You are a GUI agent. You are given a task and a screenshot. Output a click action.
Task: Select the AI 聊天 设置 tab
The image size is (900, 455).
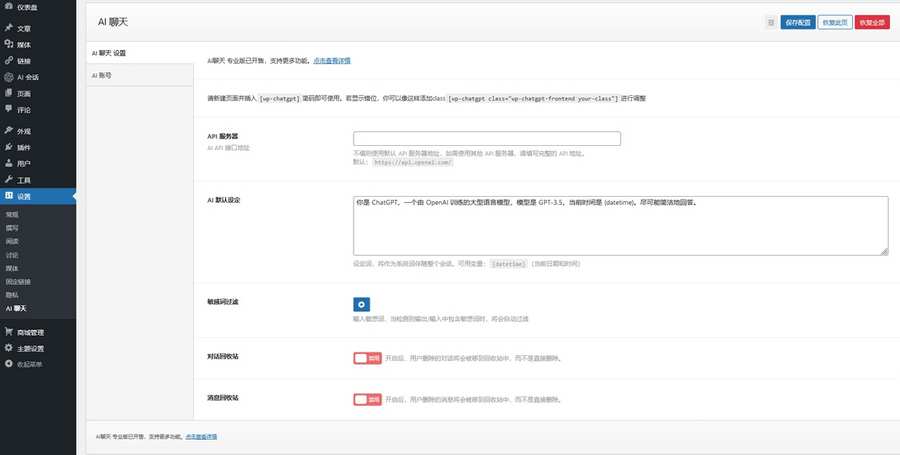tap(109, 52)
